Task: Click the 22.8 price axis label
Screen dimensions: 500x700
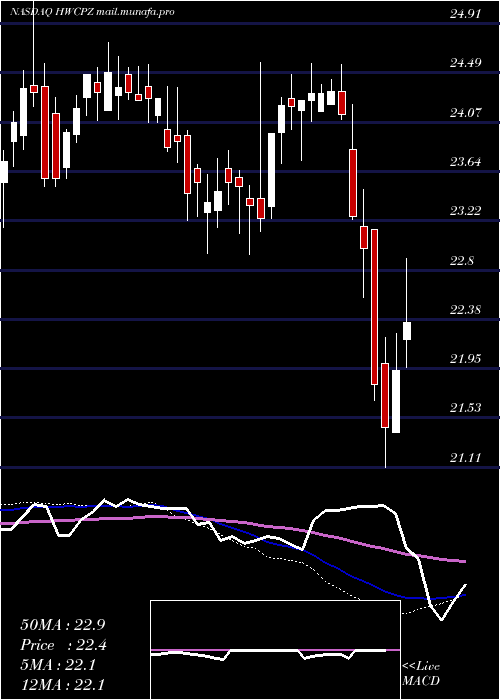Action: tap(462, 261)
